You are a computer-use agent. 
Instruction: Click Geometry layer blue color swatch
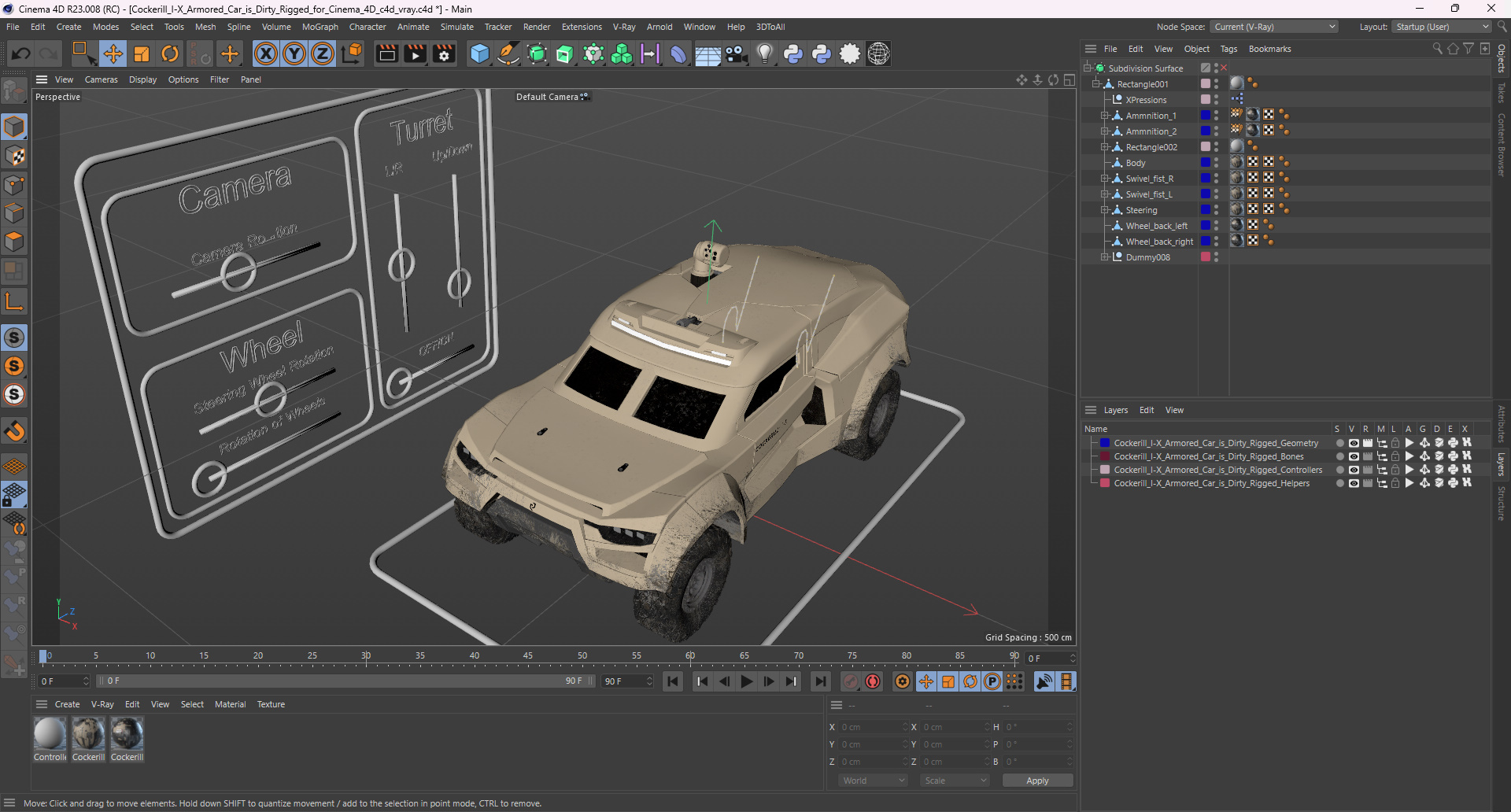point(1105,443)
